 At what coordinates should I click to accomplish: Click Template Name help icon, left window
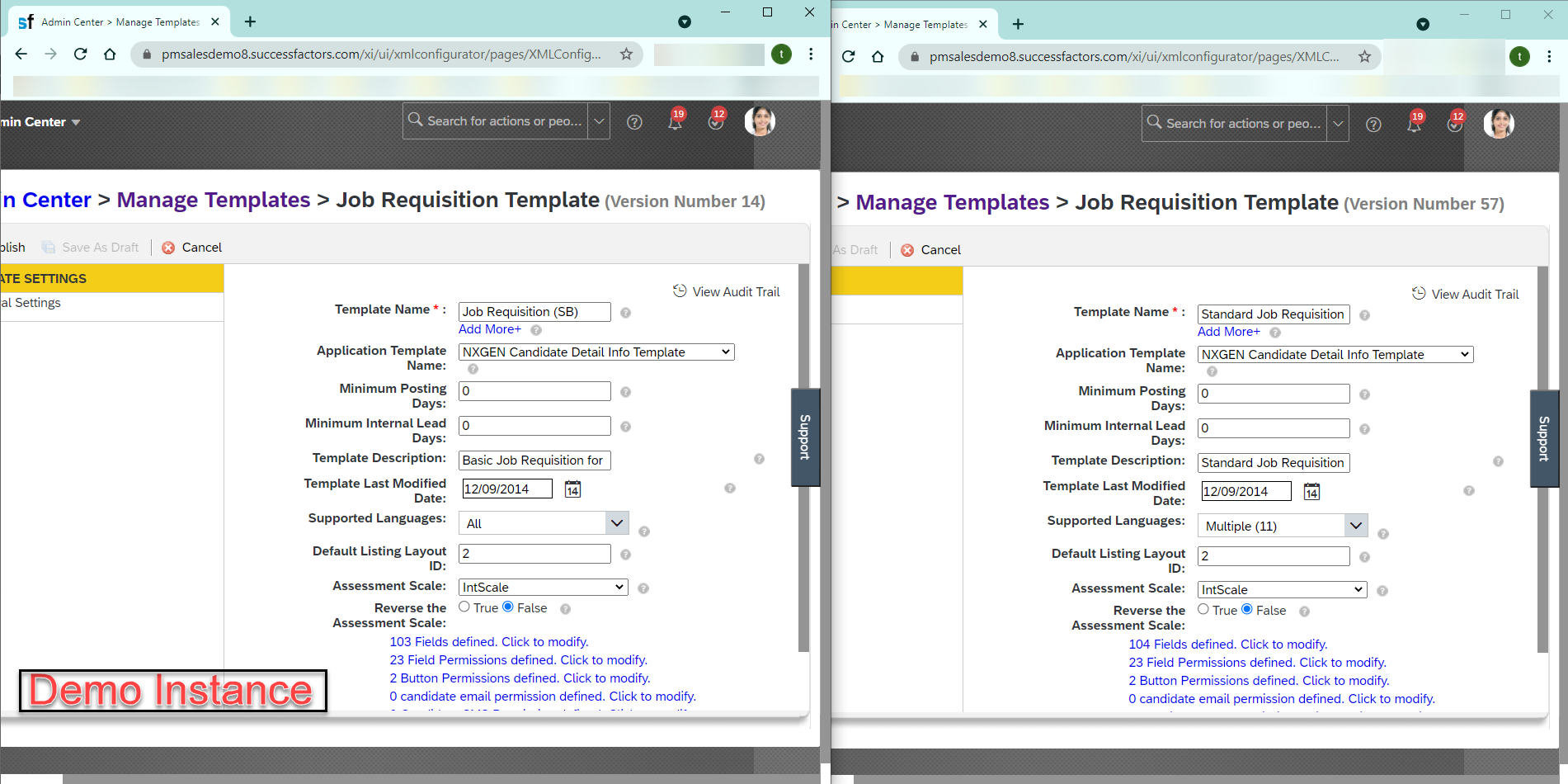click(626, 313)
